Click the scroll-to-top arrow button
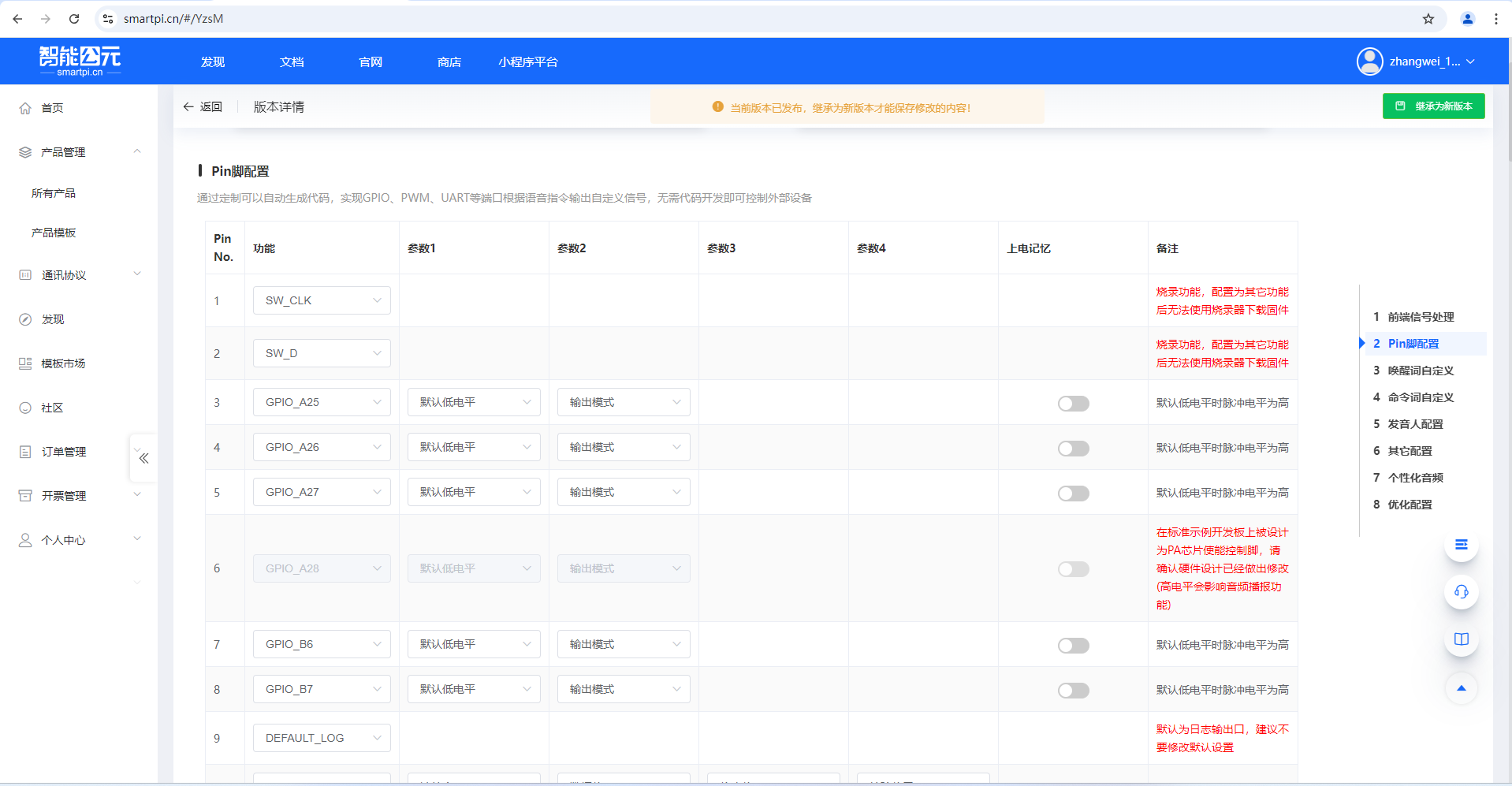The height and width of the screenshot is (786, 1512). pos(1461,688)
